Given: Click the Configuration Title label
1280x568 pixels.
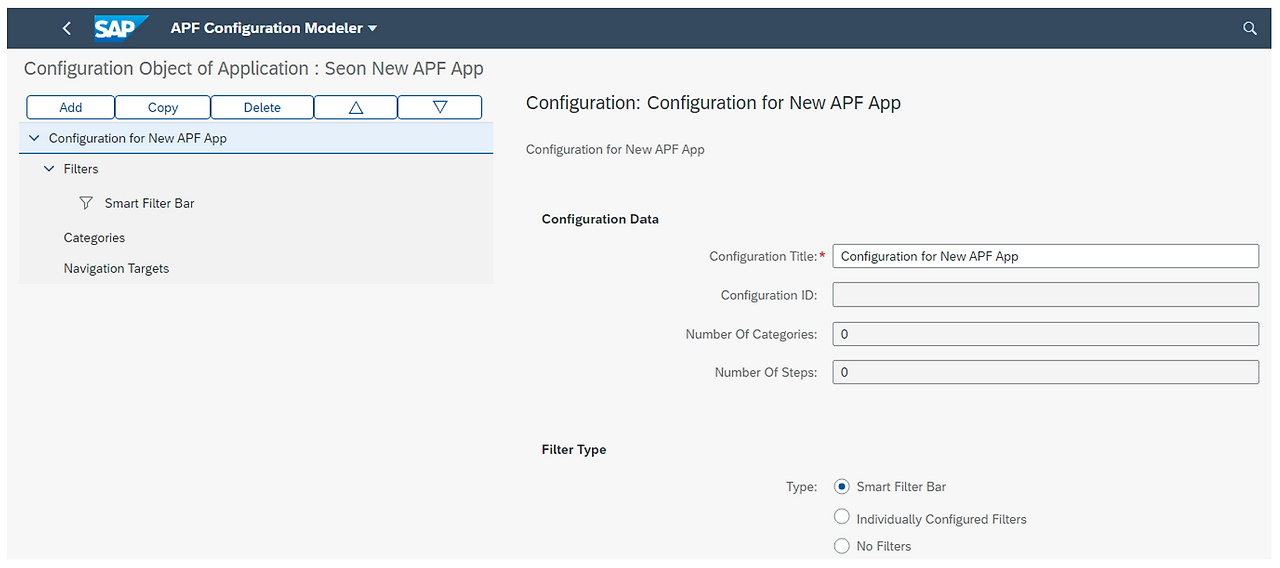Looking at the screenshot, I should click(x=763, y=257).
